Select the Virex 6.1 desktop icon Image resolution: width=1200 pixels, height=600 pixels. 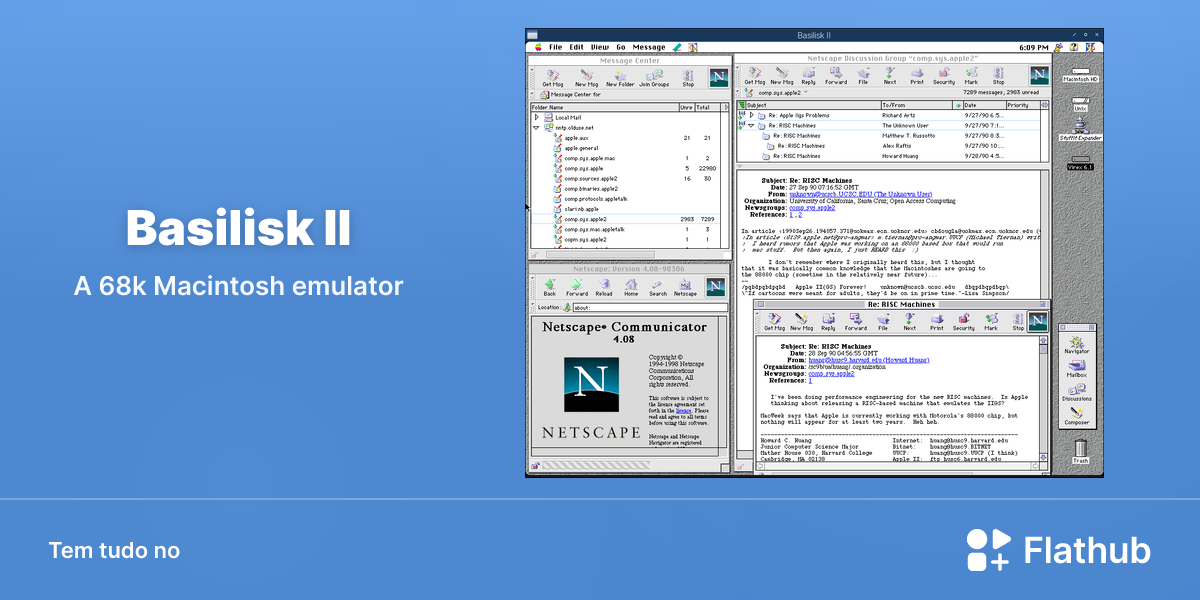point(1081,163)
